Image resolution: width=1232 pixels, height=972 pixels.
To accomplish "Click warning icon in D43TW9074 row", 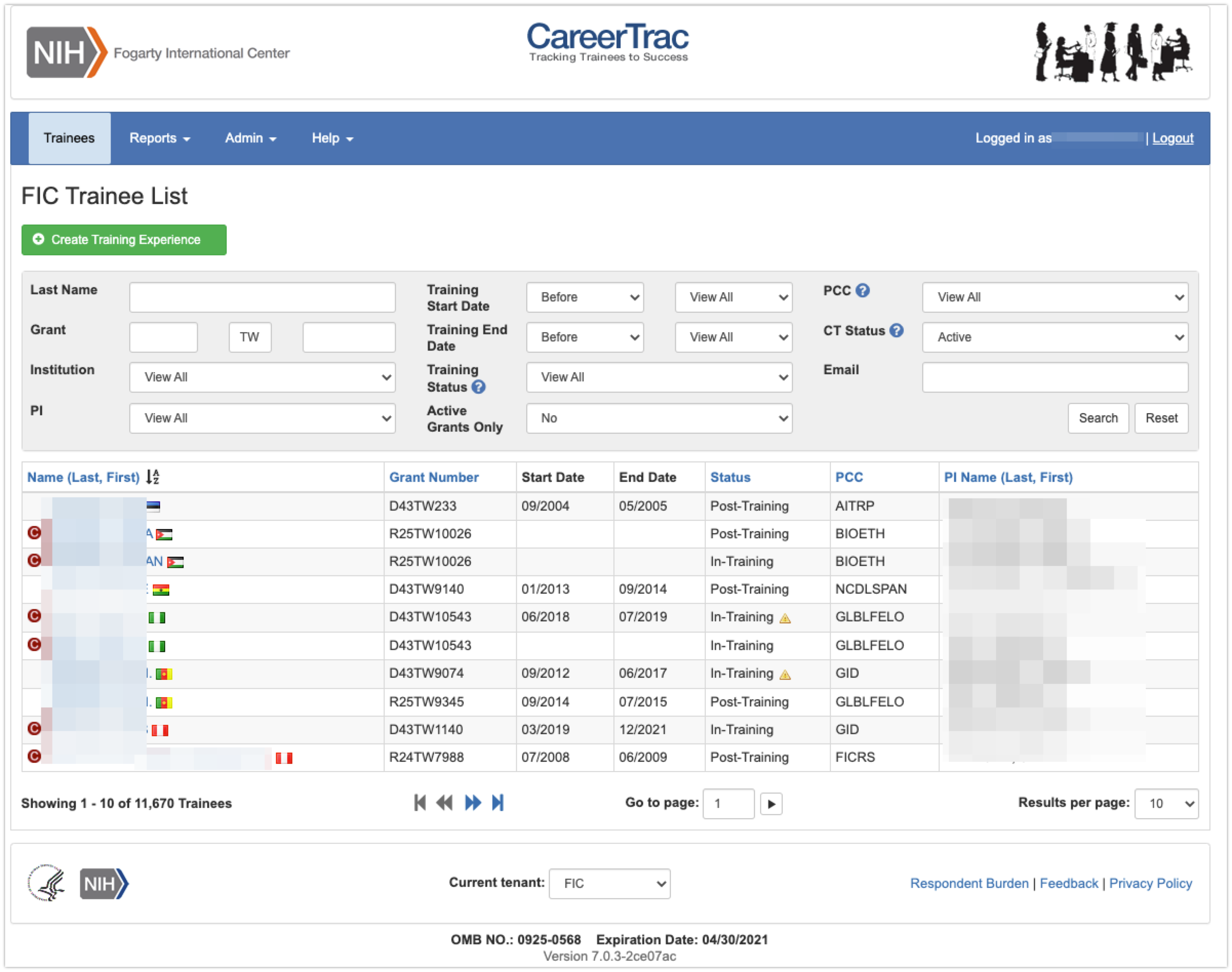I will coord(785,675).
